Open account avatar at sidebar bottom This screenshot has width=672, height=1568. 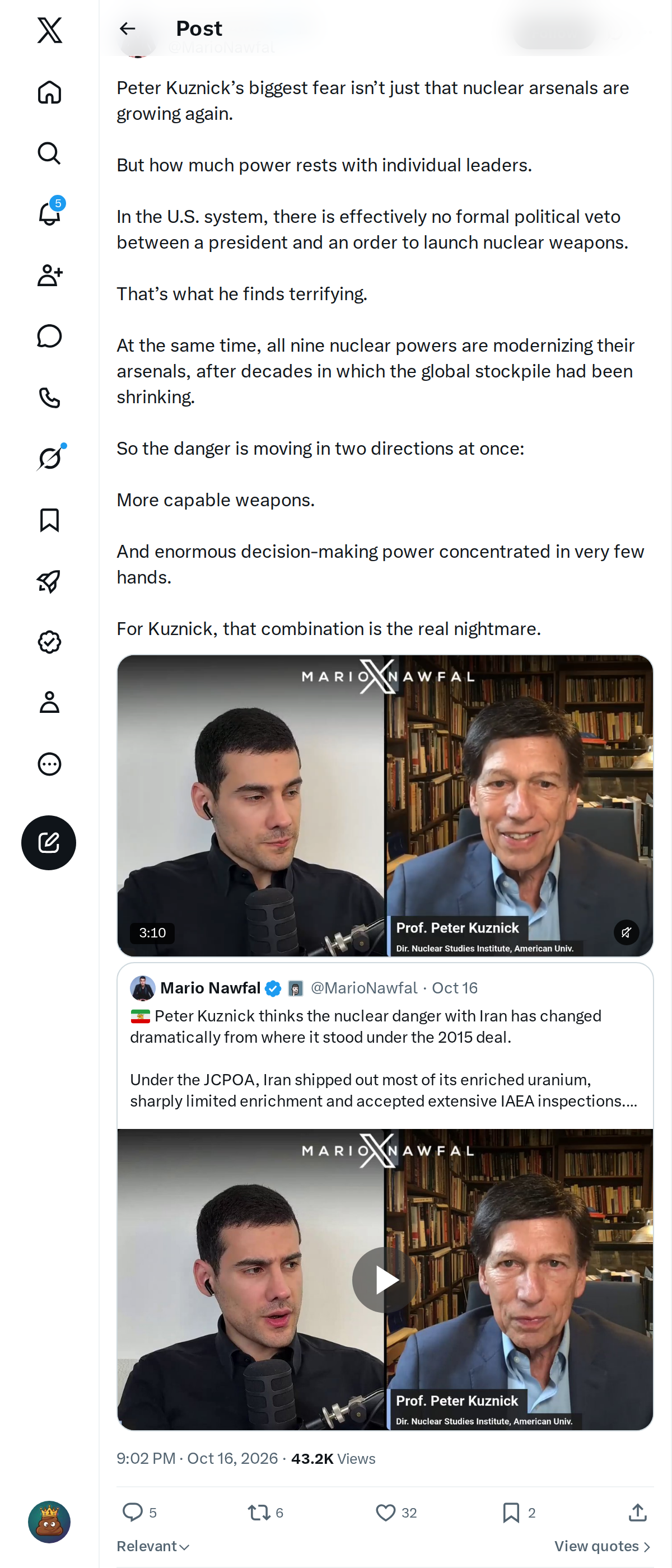tap(49, 1522)
